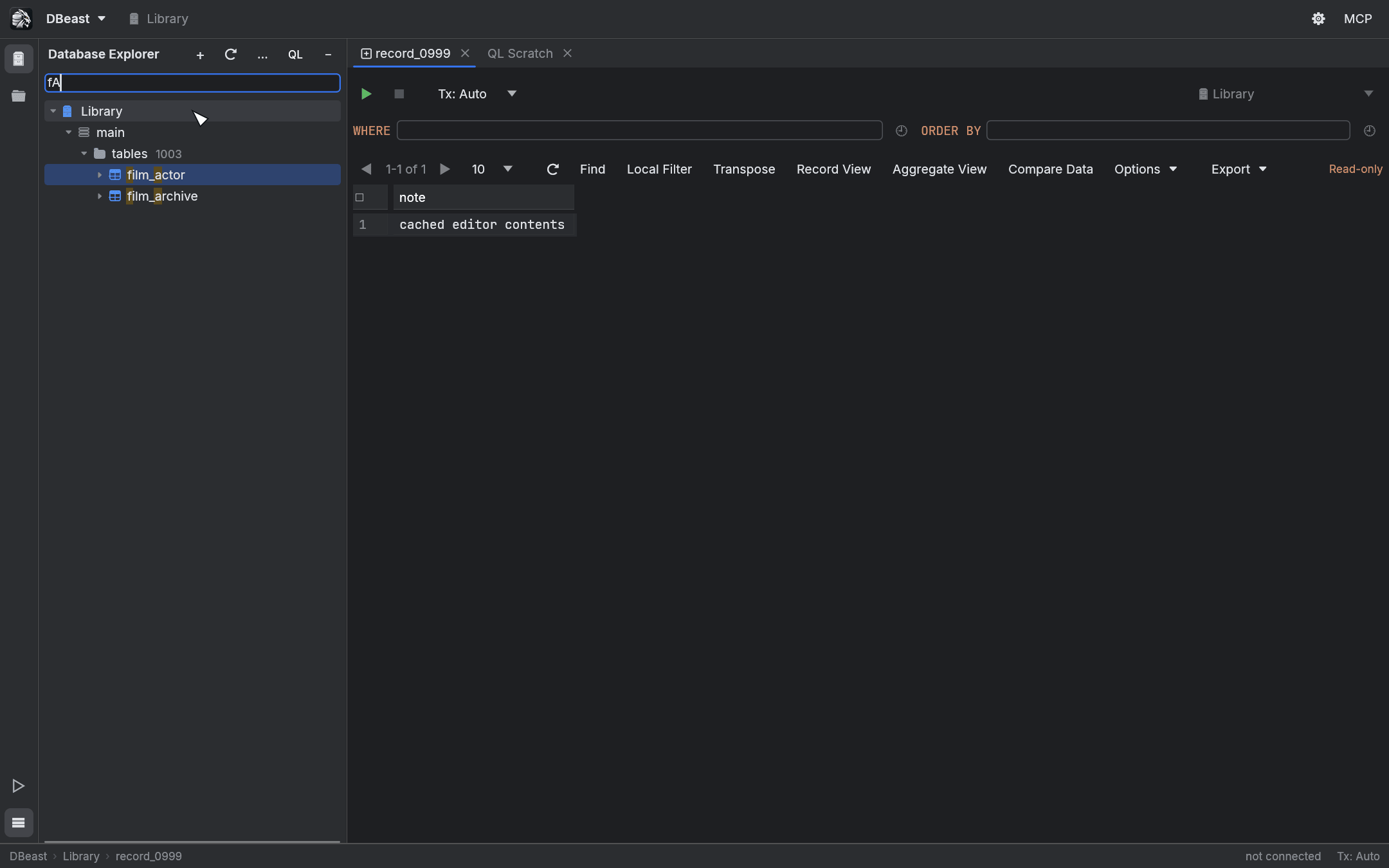Open the Library connection selector dropdown
Screen dimensions: 1389x868
(x=1285, y=94)
